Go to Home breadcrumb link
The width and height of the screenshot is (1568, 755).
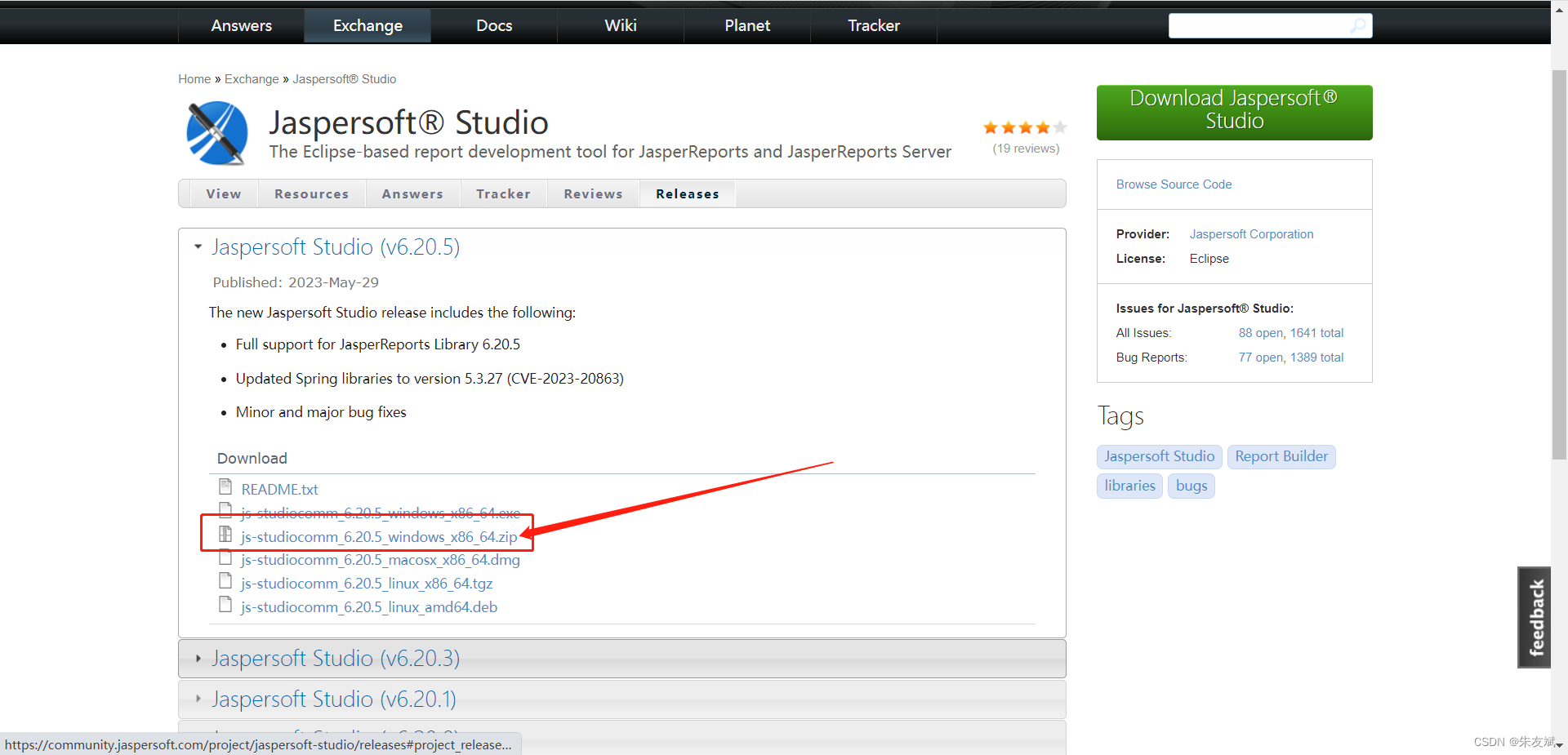194,79
